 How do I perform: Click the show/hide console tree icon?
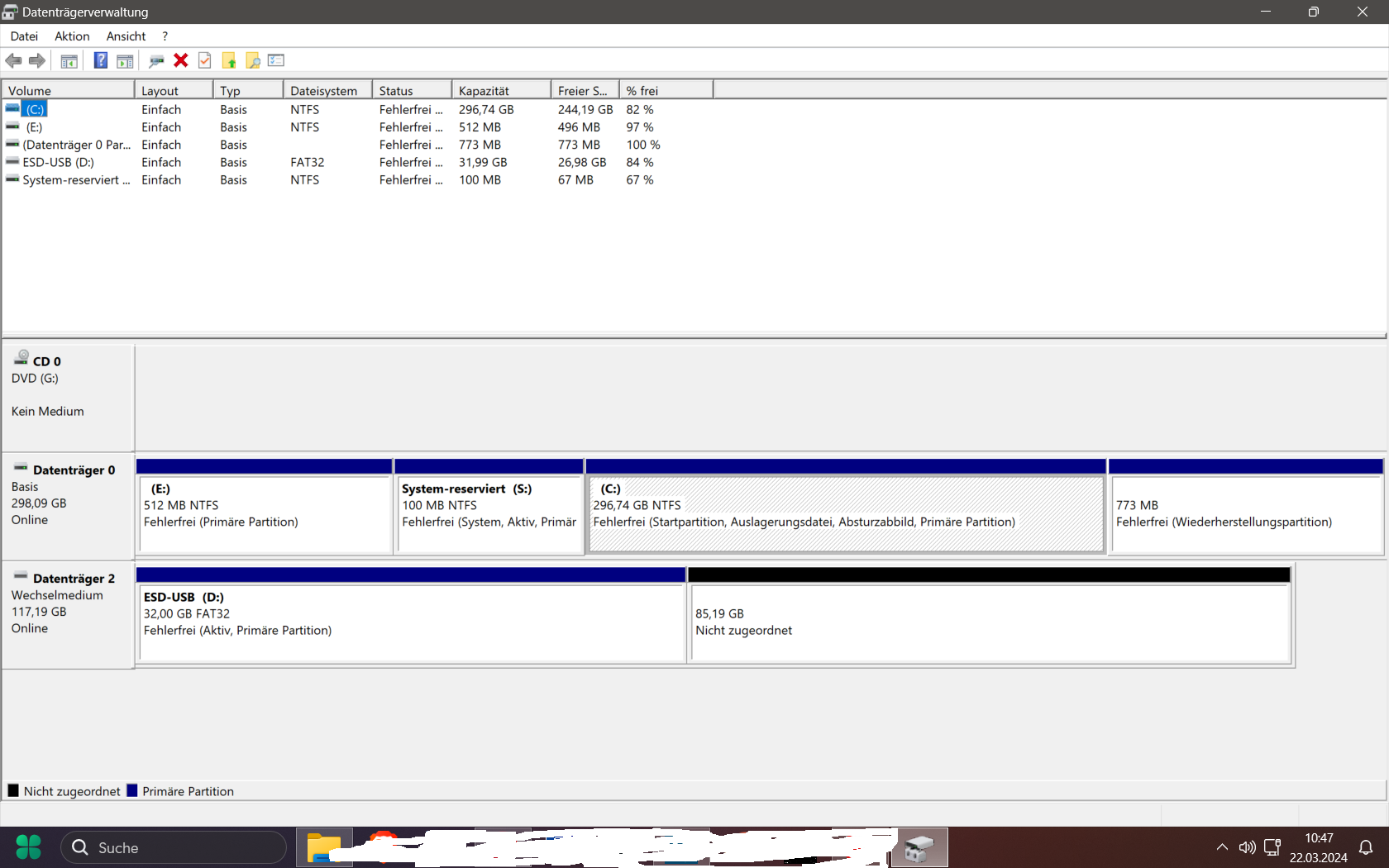[69, 60]
